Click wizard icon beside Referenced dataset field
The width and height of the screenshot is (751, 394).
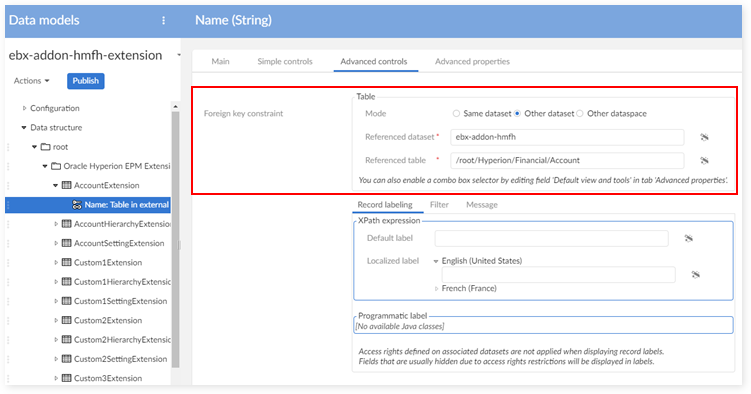pyautogui.click(x=704, y=137)
